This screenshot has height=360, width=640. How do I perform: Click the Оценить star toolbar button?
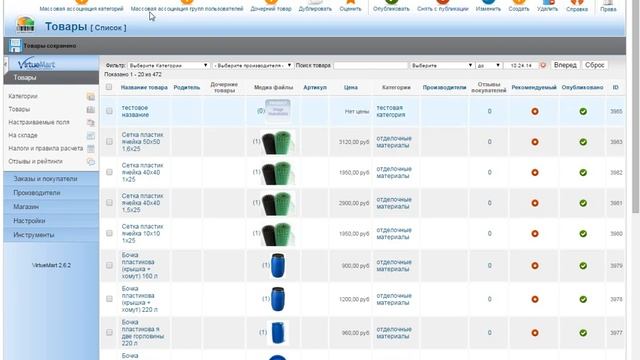(350, 6)
